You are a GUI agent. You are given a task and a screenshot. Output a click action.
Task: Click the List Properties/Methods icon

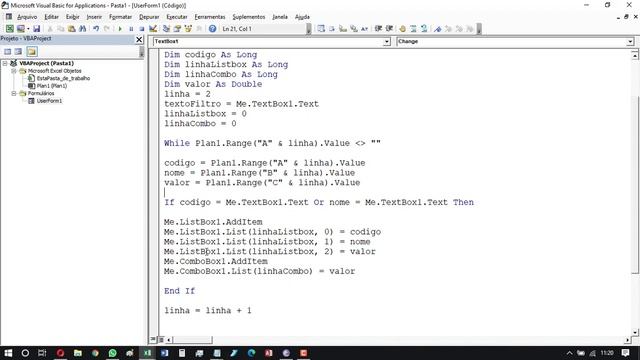pos(321,29)
